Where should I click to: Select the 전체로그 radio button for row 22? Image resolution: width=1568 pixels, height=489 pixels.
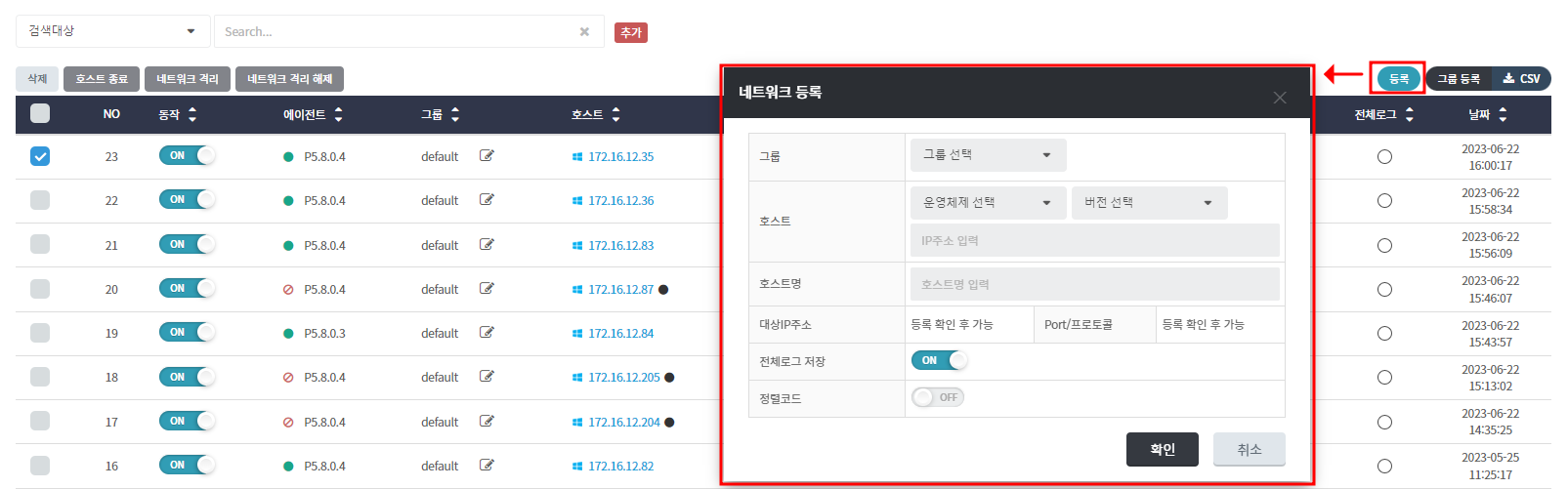tap(1384, 201)
